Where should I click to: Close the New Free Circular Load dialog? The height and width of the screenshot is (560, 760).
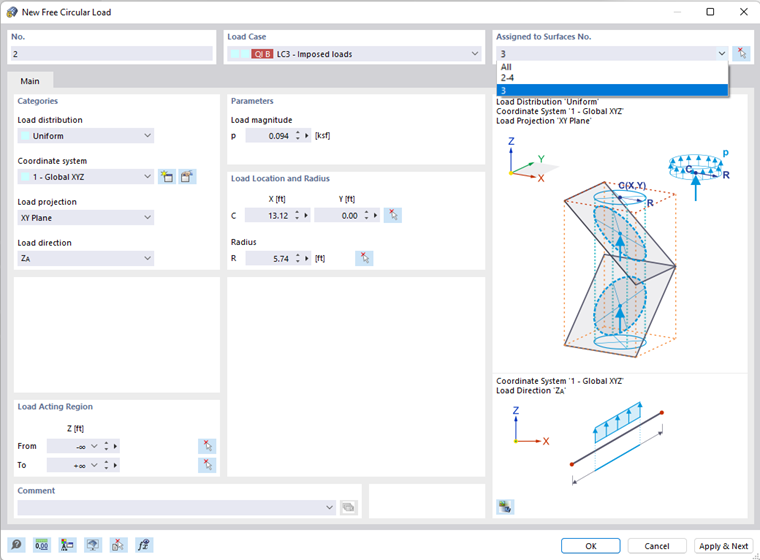[x=744, y=12]
